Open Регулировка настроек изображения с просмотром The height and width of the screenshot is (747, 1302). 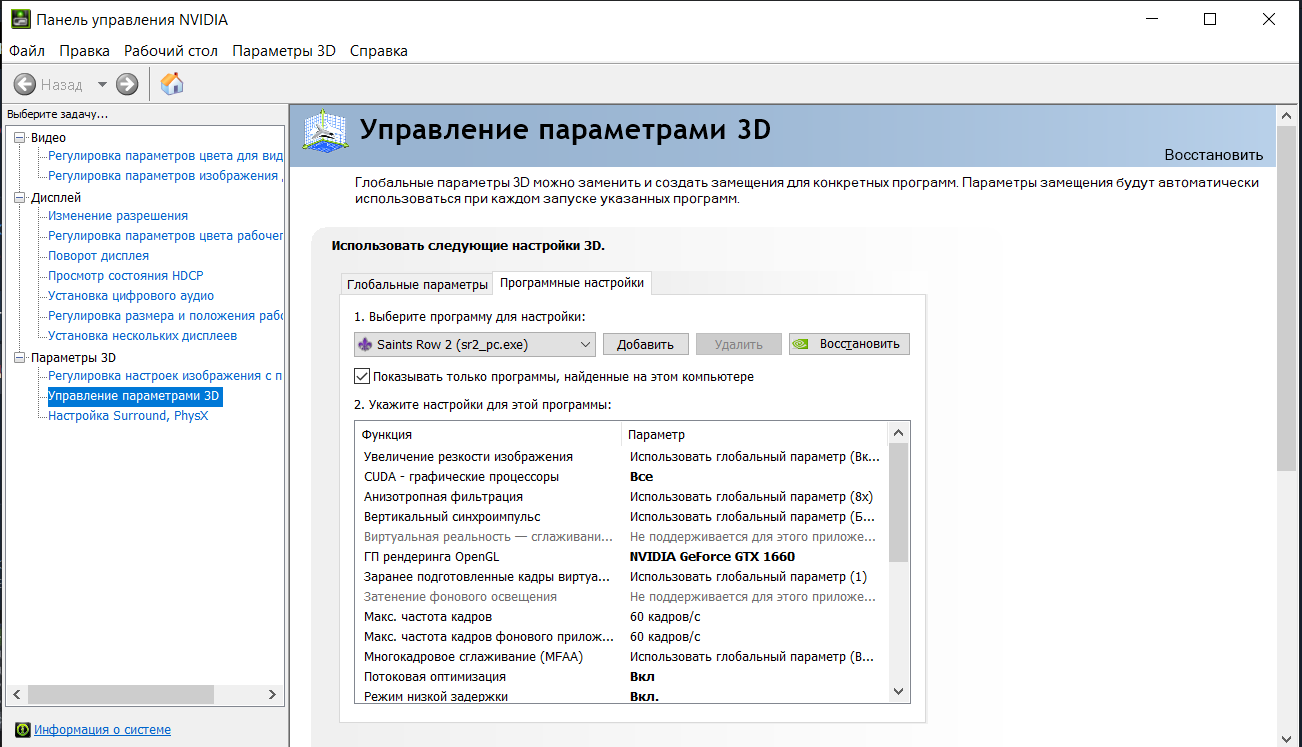click(166, 376)
